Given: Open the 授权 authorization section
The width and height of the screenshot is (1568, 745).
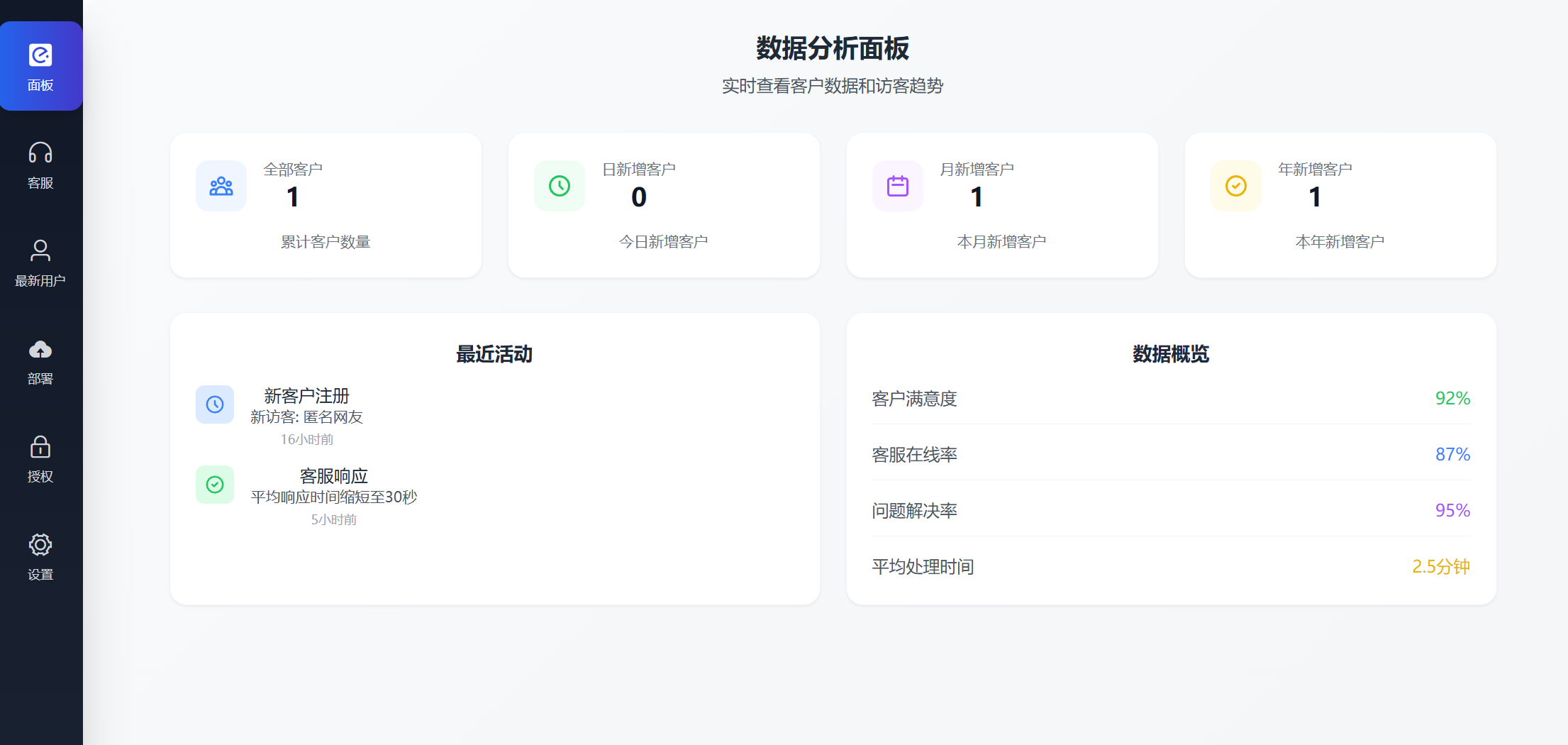Looking at the screenshot, I should click(40, 458).
